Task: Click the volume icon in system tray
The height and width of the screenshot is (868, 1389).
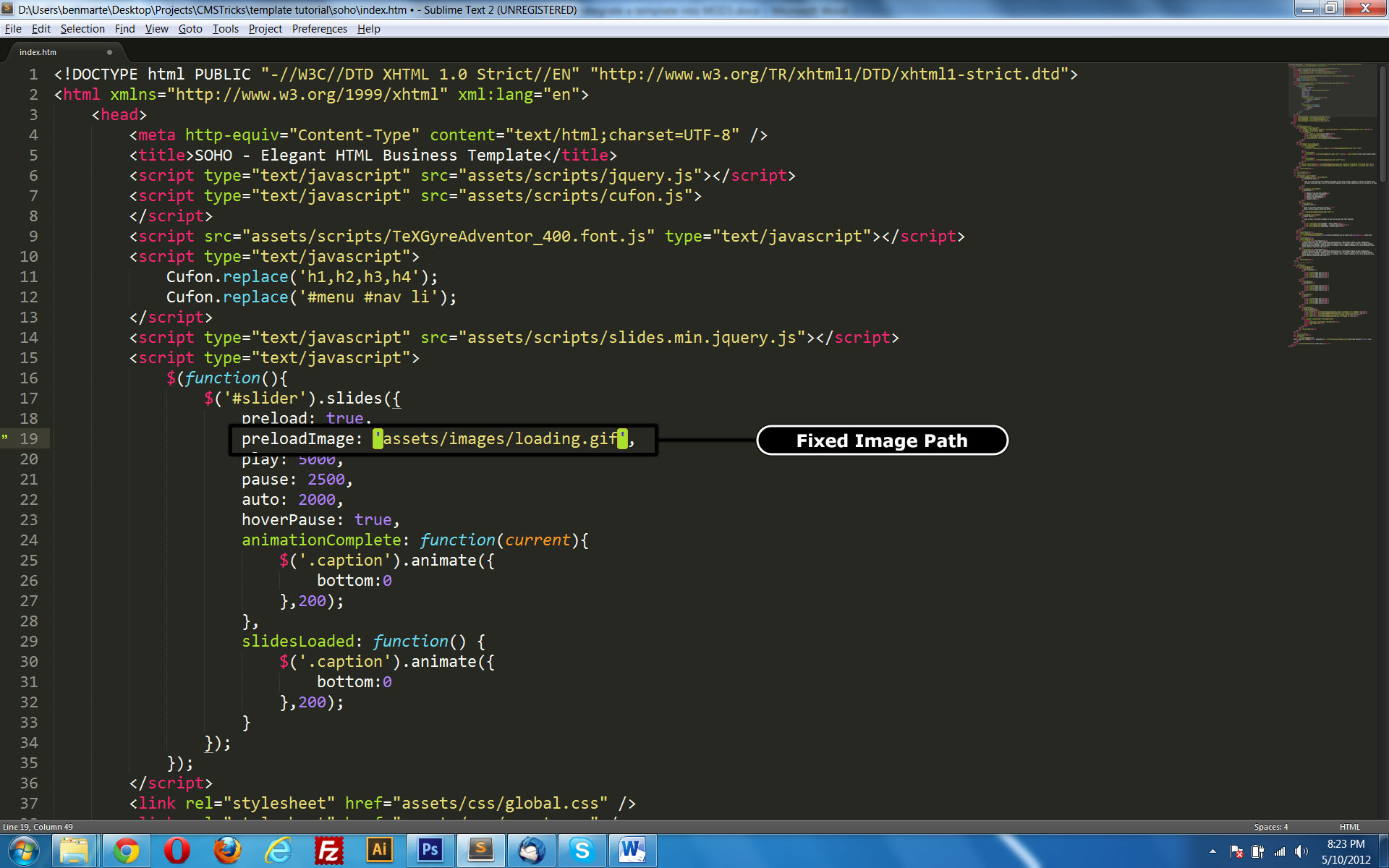Action: tap(1301, 851)
